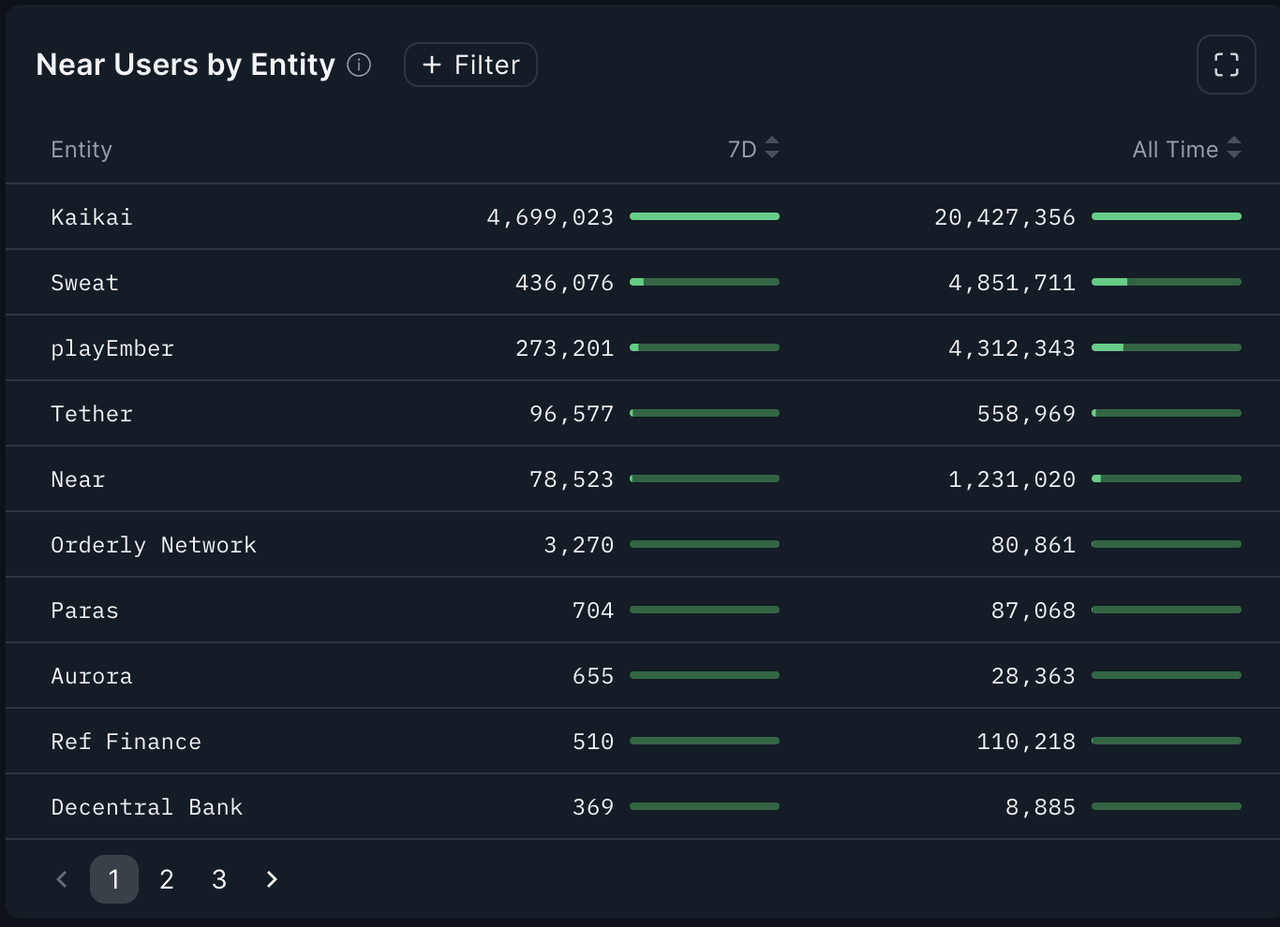Open the Kaikai entity row
The image size is (1280, 927).
click(x=91, y=217)
